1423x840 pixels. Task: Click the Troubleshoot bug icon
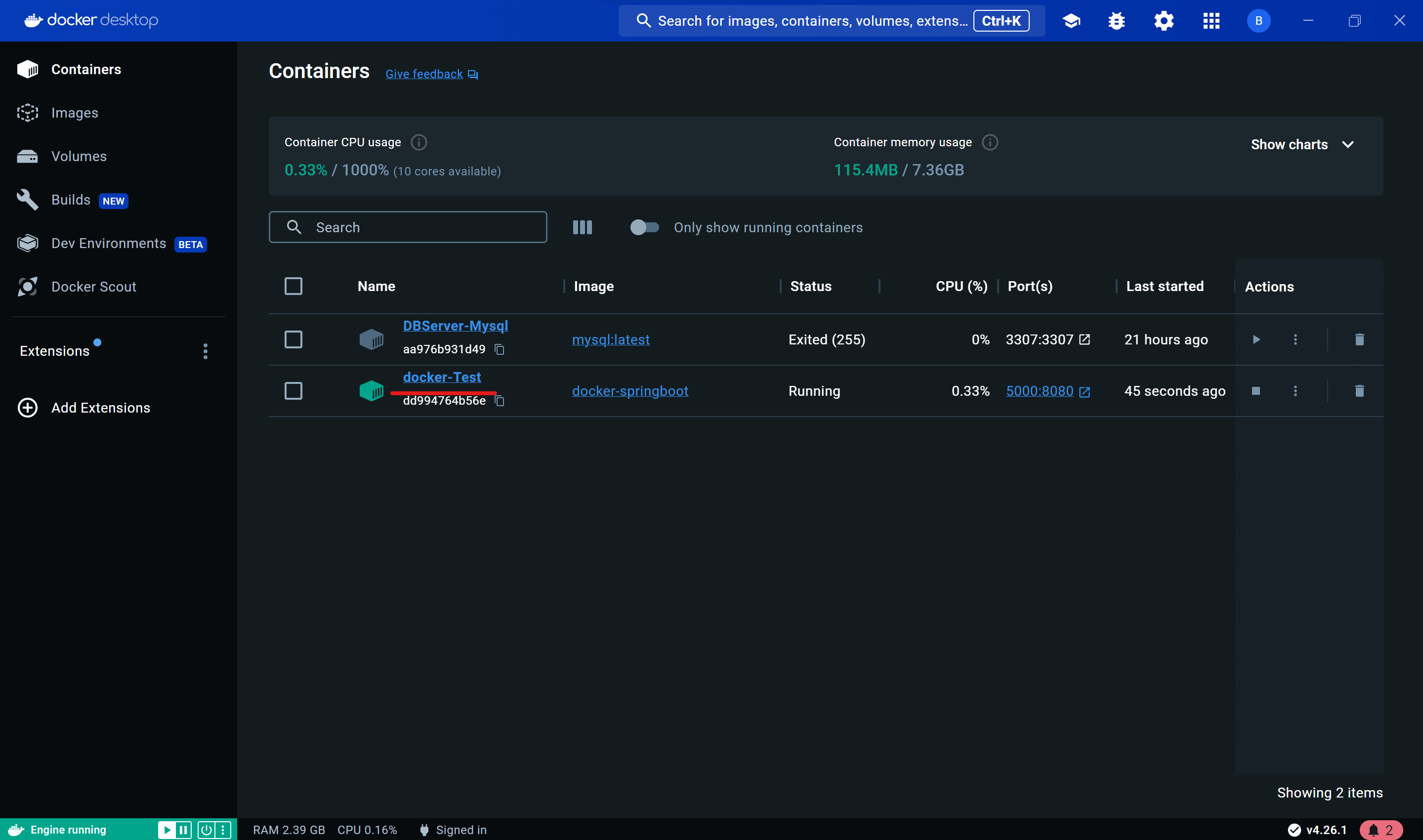1116,21
